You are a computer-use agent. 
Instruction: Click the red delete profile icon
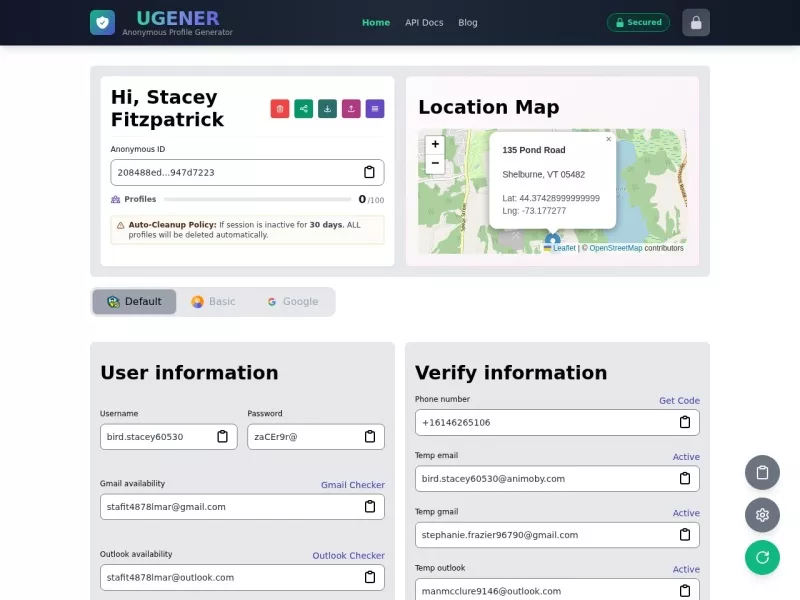(x=280, y=109)
